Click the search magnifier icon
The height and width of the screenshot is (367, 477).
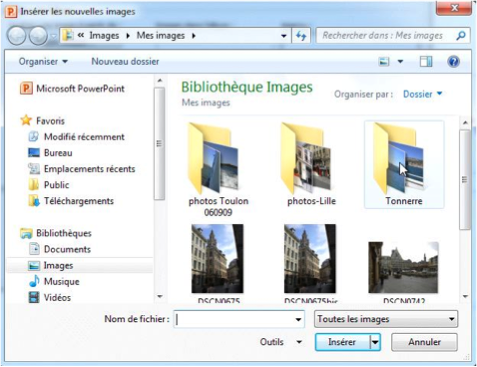tap(461, 36)
